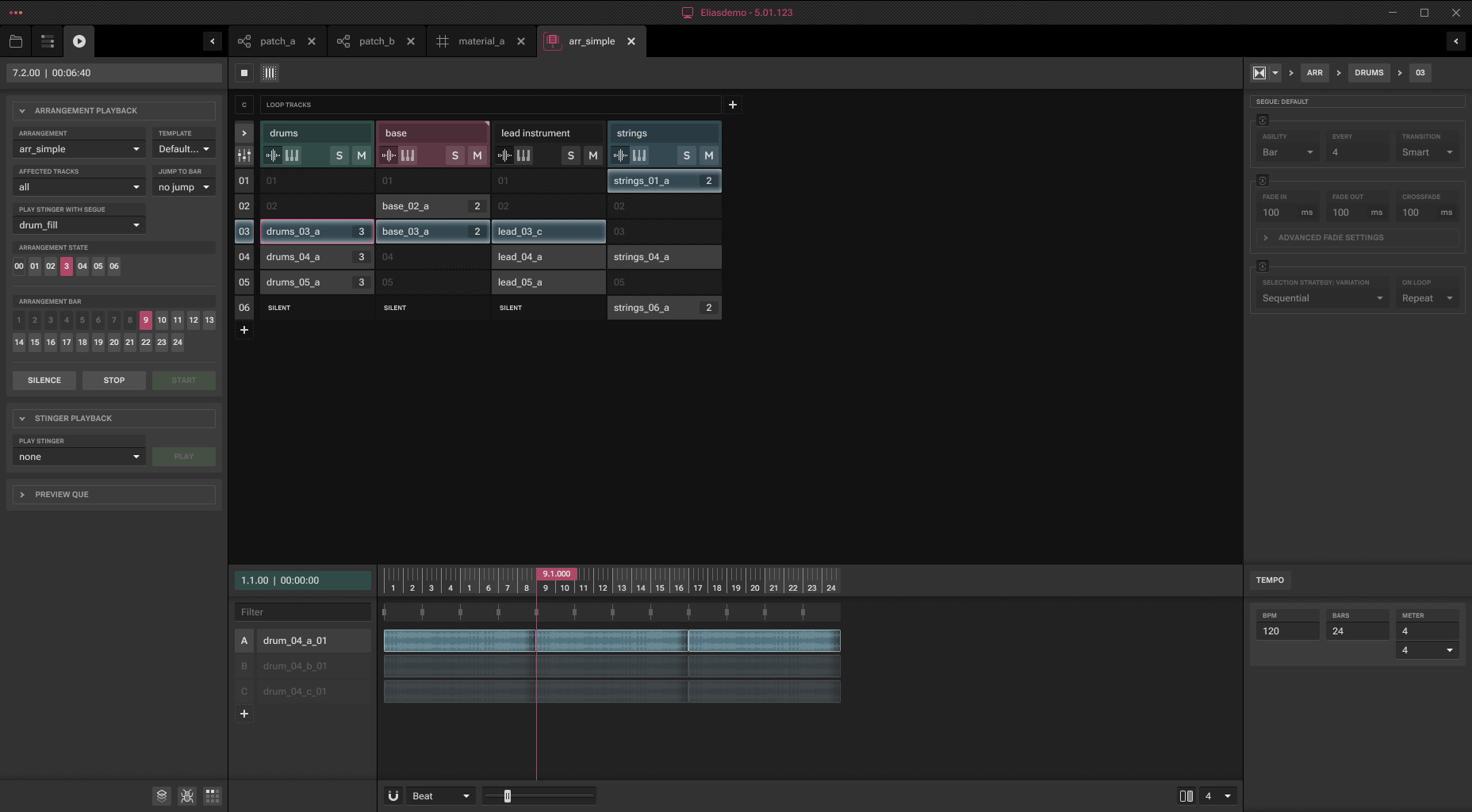Click the transition icon in the breadcrumb
The height and width of the screenshot is (812, 1472).
click(x=1259, y=73)
